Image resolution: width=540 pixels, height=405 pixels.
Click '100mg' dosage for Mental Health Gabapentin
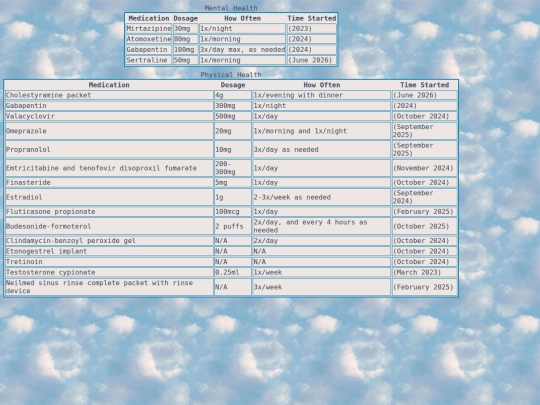coord(185,50)
